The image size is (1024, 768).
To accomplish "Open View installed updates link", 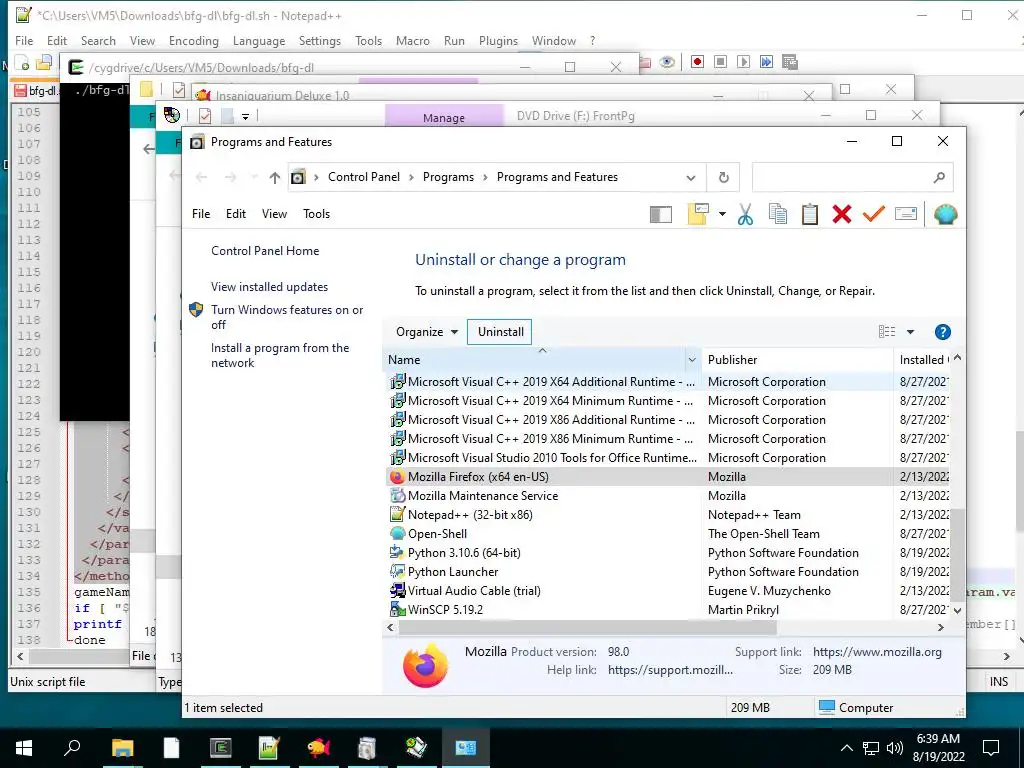I will pyautogui.click(x=269, y=287).
